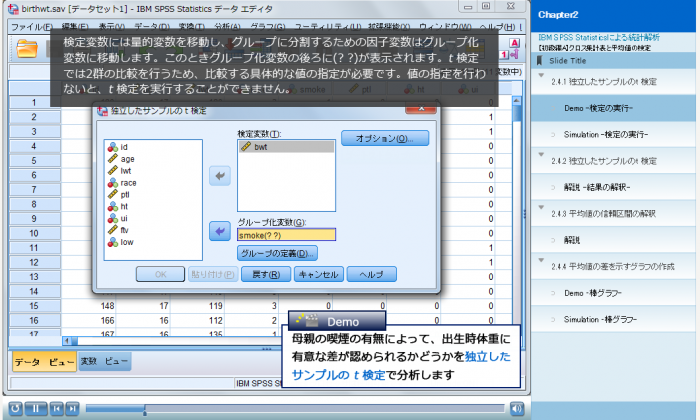Collapse section 2.4.4 in the outline
The width and height of the screenshot is (700, 420).
point(541,260)
